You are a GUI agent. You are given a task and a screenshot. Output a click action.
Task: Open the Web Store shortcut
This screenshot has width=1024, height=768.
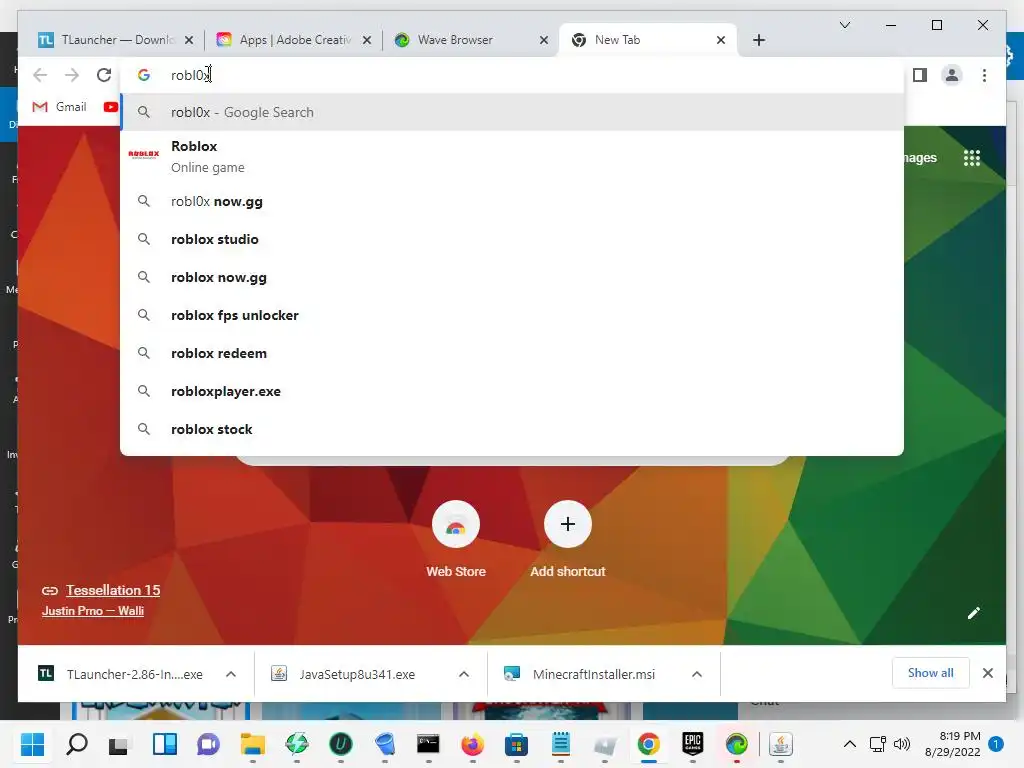(x=456, y=539)
